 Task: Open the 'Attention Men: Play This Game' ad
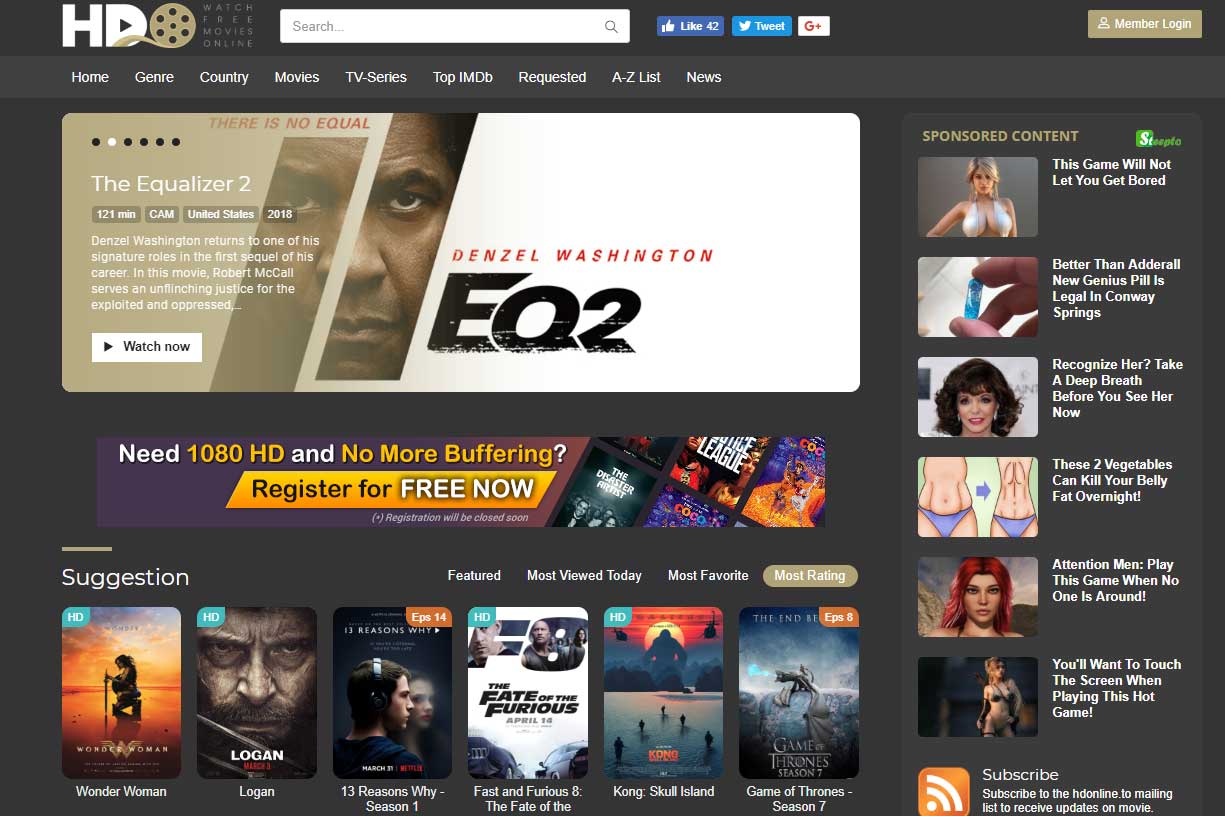pos(1115,580)
